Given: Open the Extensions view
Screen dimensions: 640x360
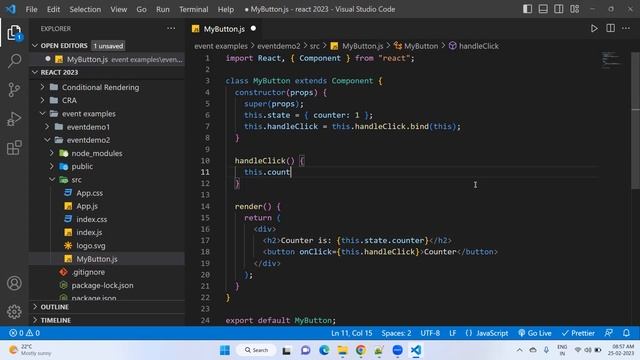Looking at the screenshot, I should tap(14, 148).
